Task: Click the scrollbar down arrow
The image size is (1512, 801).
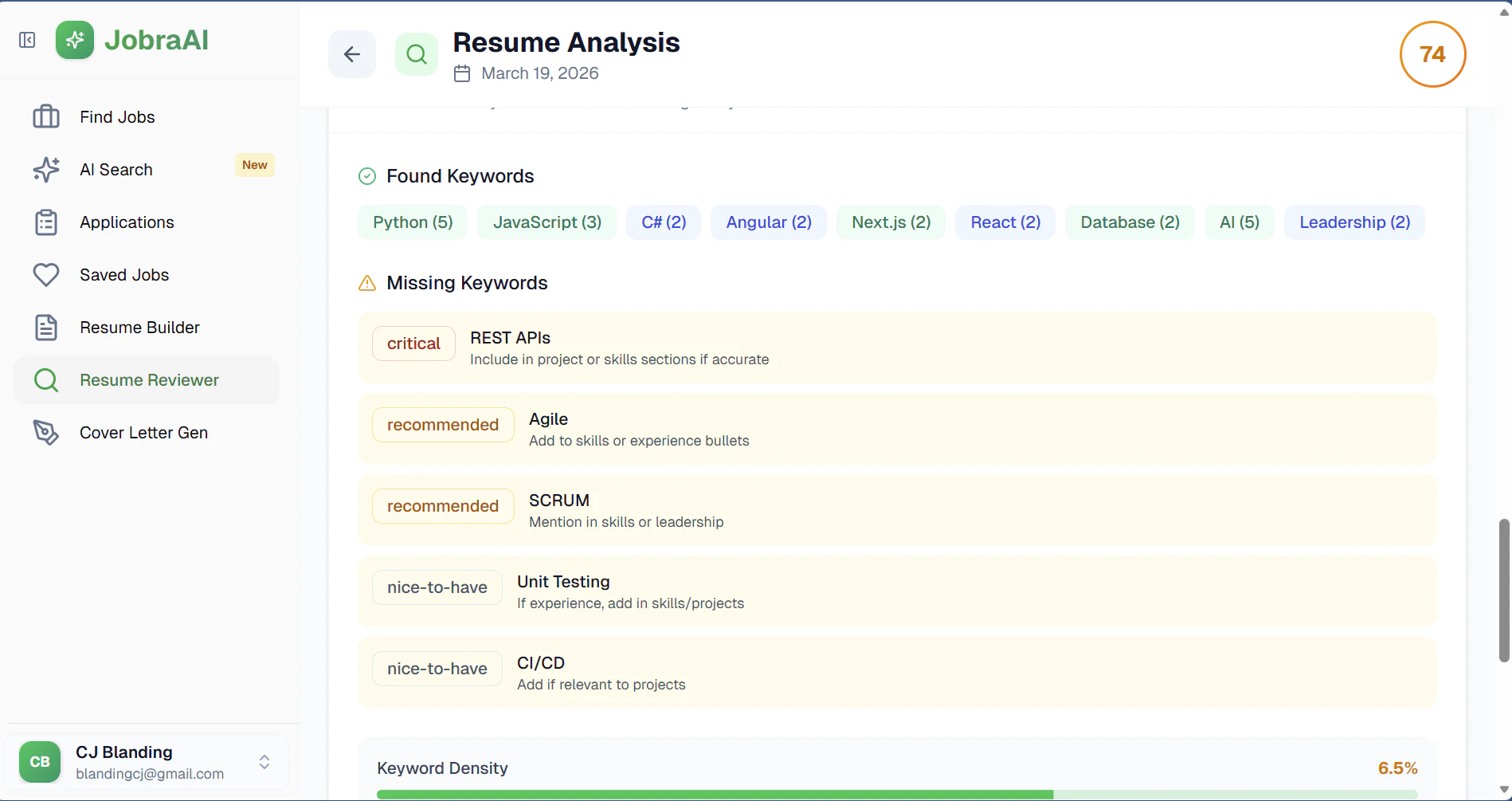Action: coord(1504,789)
